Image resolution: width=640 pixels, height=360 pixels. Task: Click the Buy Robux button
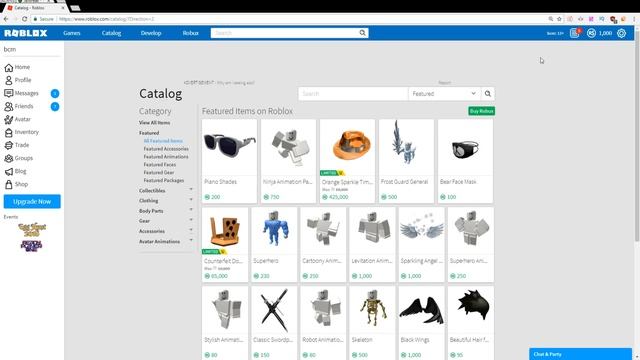coord(482,111)
